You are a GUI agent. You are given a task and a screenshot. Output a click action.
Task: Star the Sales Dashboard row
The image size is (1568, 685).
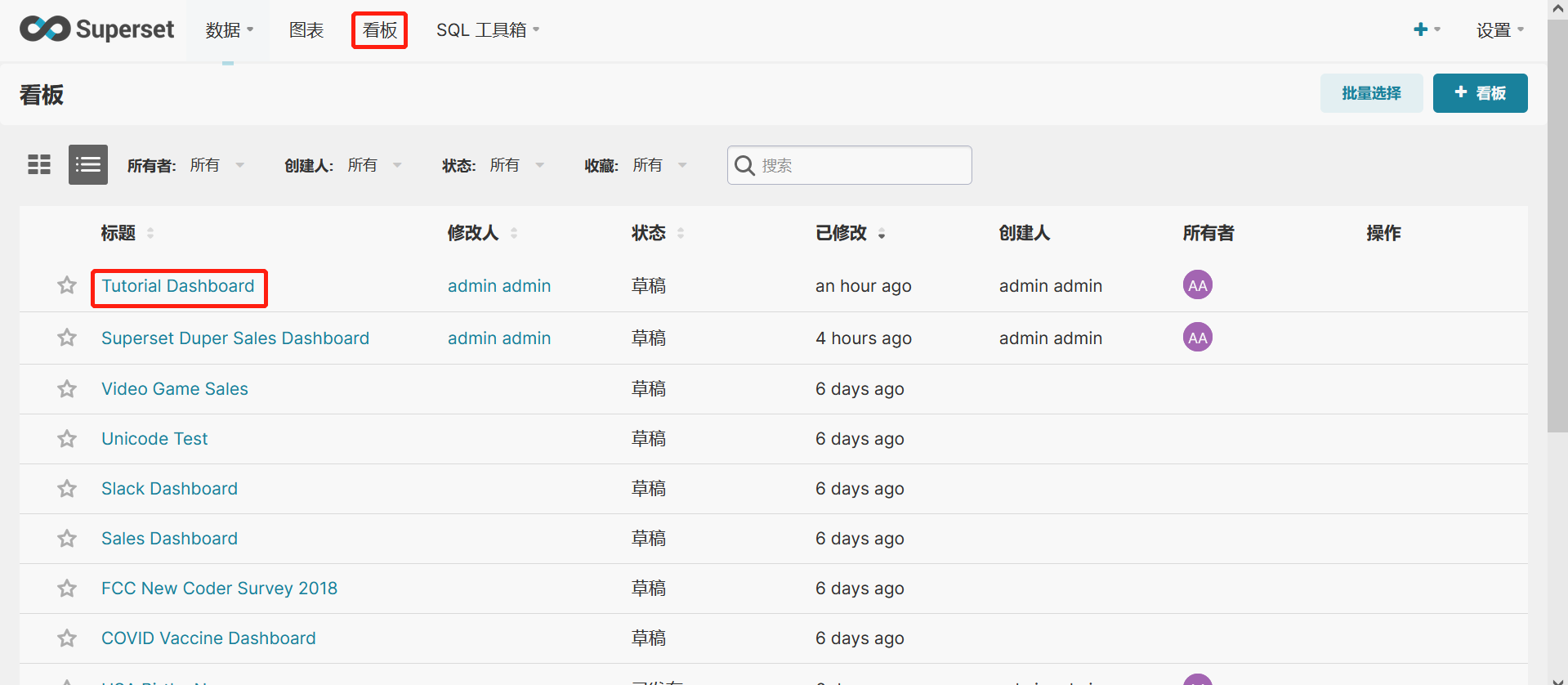(67, 539)
